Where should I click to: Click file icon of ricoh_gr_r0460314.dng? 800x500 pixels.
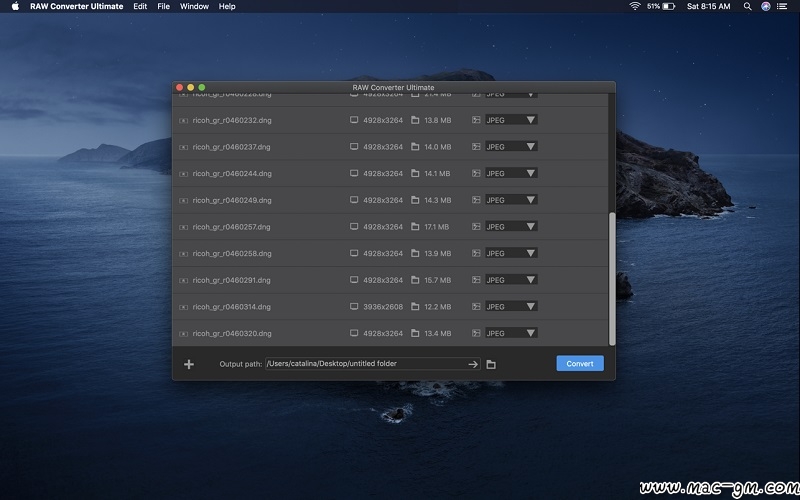183,307
